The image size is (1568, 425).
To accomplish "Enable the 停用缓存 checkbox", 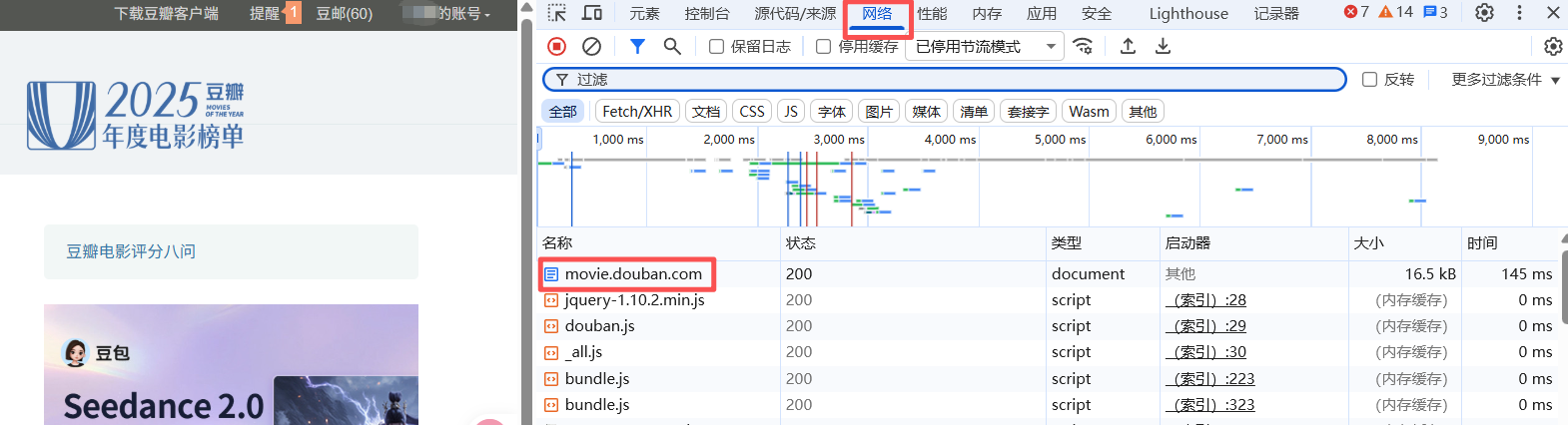I will 823,47.
